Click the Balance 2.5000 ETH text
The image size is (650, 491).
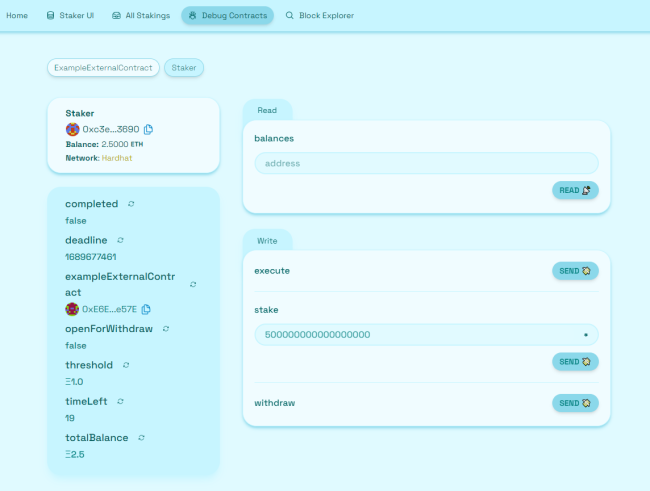(104, 144)
